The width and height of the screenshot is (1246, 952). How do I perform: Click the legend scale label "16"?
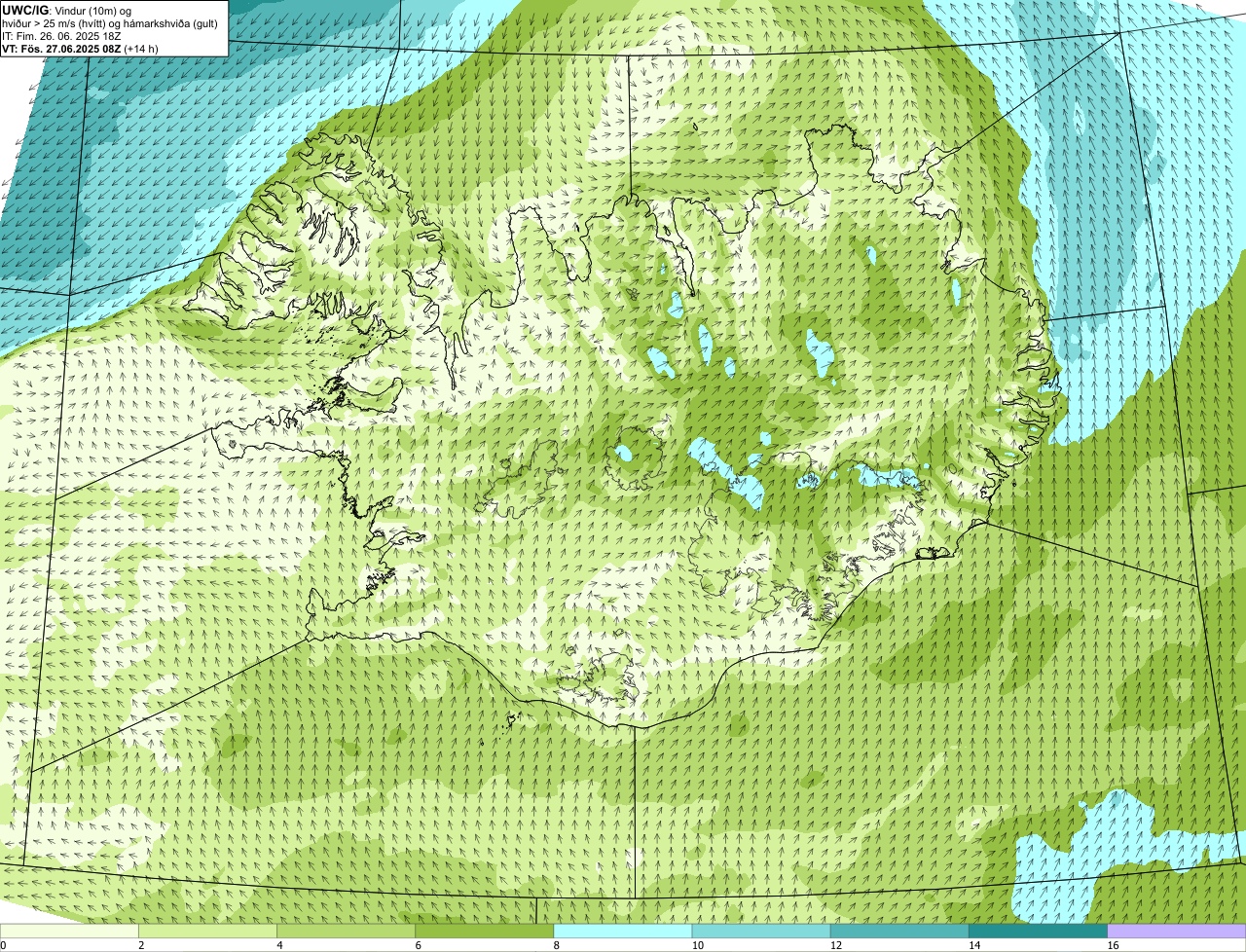[x=1112, y=945]
